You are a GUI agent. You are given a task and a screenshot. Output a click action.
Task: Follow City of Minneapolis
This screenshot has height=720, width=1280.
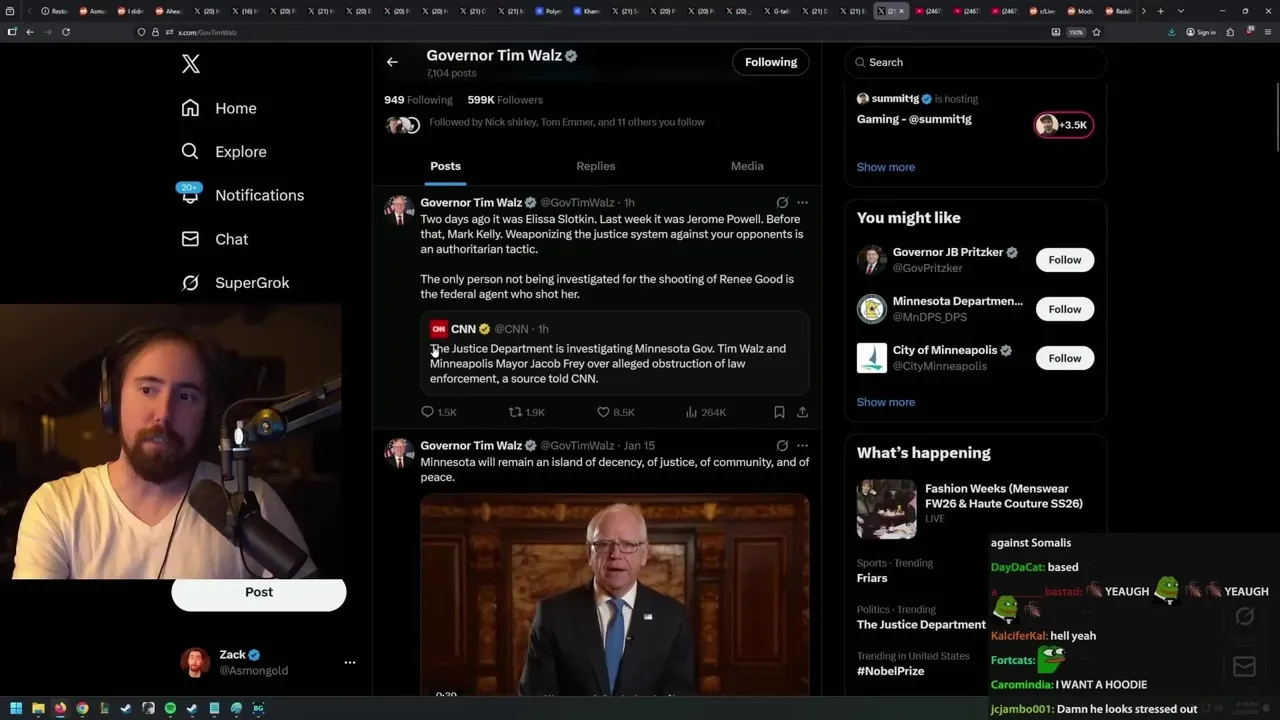click(x=1065, y=358)
